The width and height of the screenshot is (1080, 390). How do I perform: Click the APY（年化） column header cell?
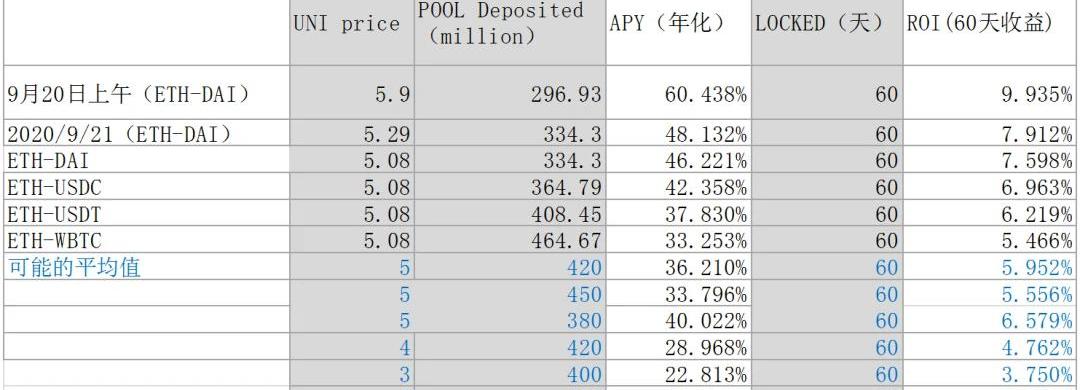[678, 32]
